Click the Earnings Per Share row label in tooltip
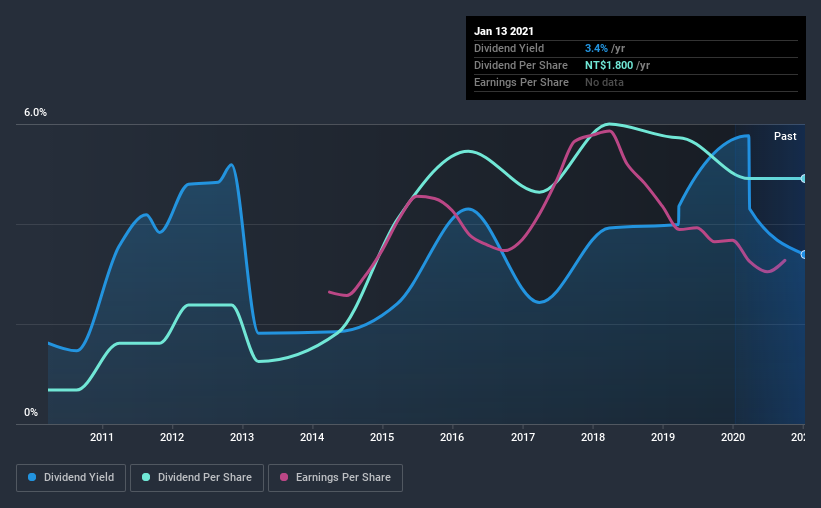 click(521, 82)
